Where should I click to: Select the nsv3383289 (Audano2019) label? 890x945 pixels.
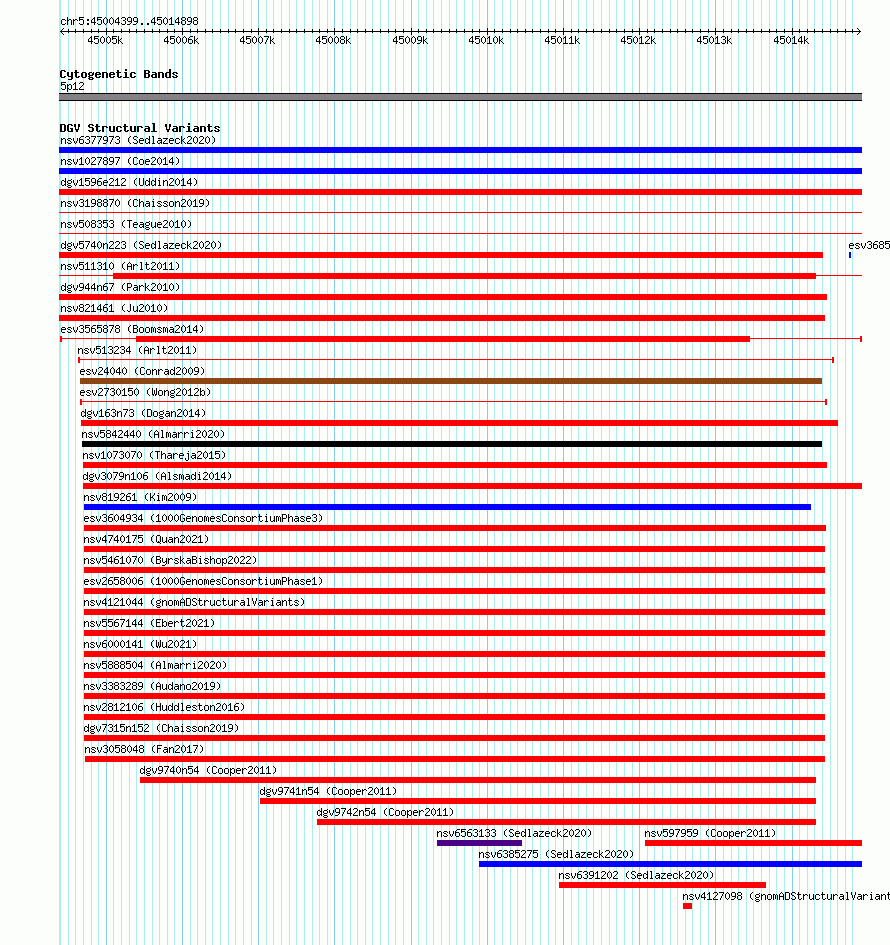click(x=152, y=686)
